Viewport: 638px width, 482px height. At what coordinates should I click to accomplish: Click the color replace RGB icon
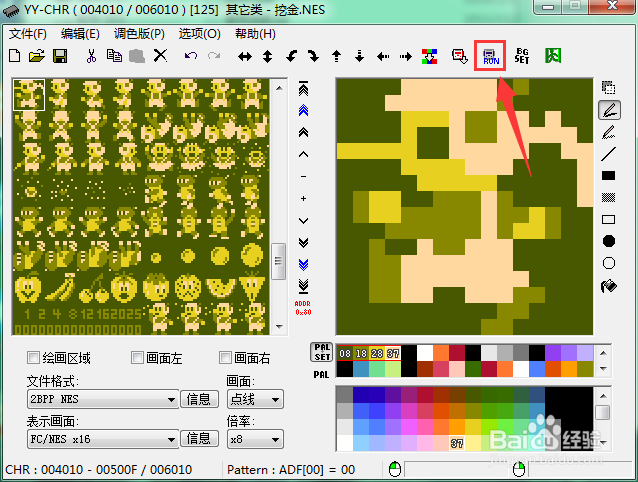[429, 56]
